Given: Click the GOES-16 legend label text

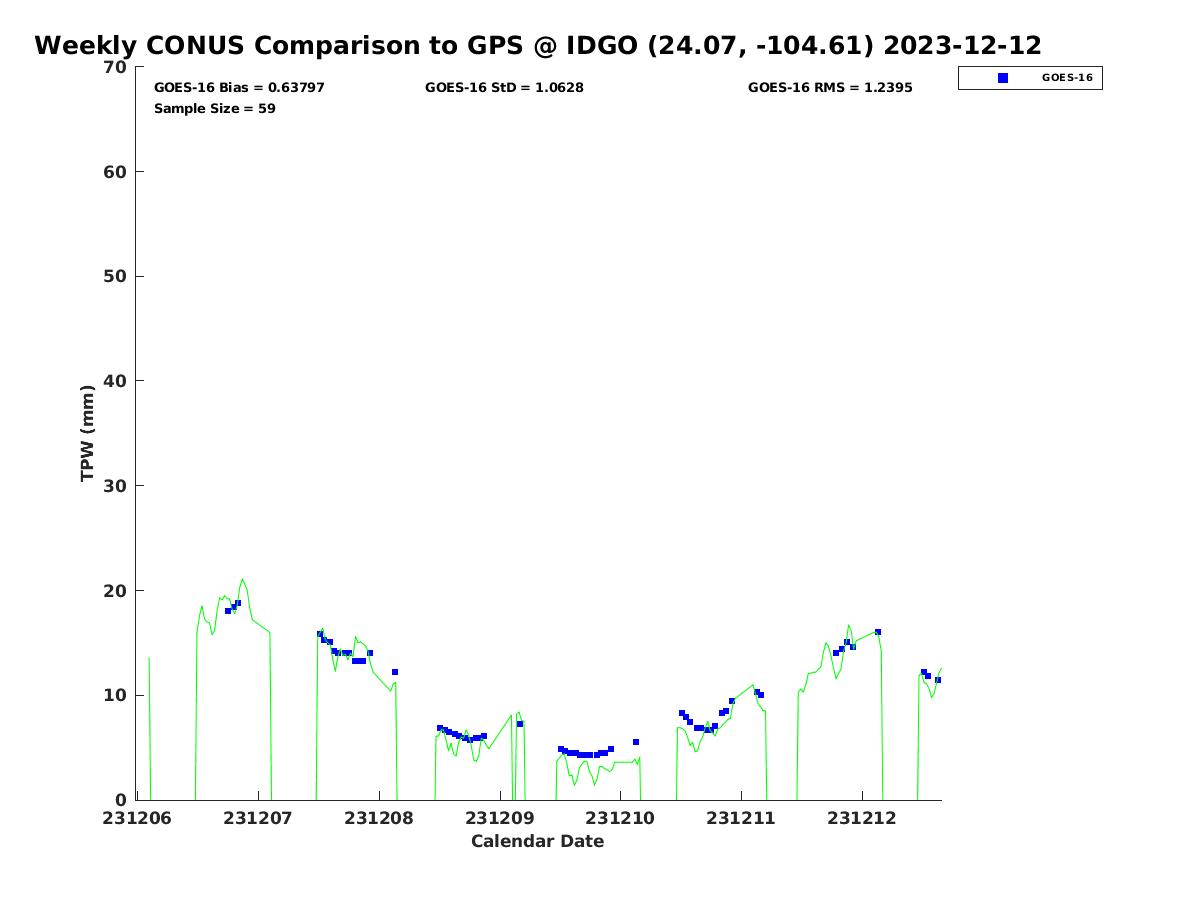Looking at the screenshot, I should (1067, 78).
